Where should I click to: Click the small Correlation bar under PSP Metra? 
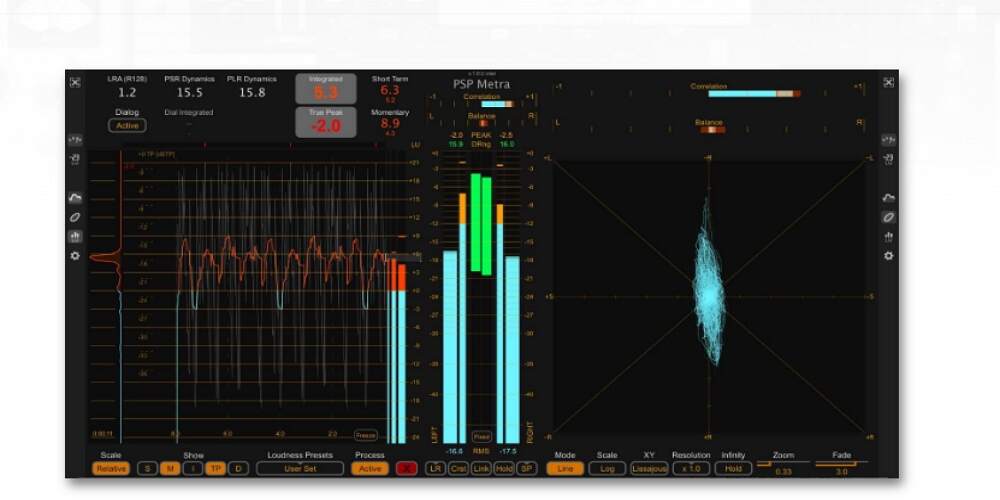click(x=497, y=104)
